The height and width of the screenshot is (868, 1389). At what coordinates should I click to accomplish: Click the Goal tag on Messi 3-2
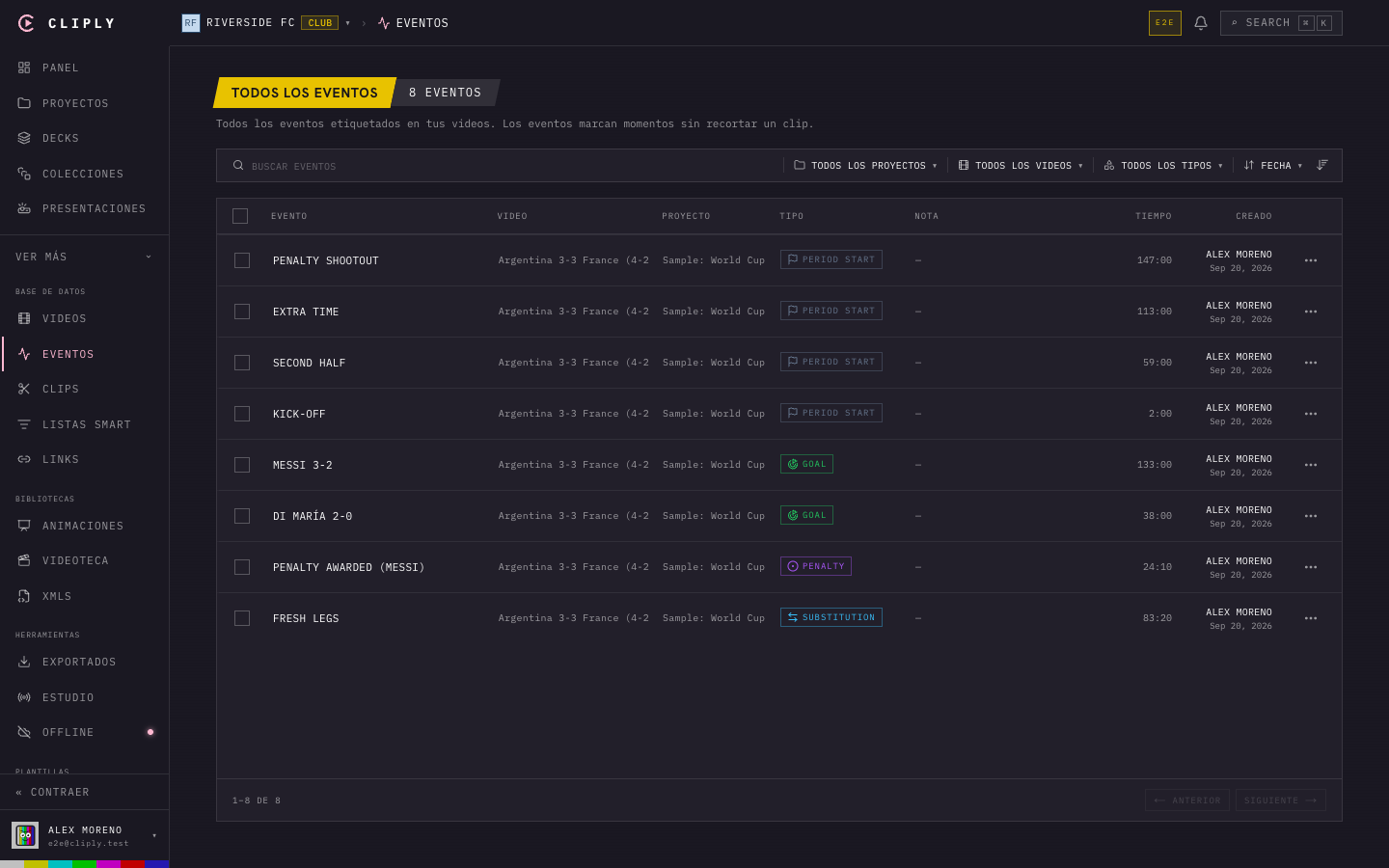[806, 464]
